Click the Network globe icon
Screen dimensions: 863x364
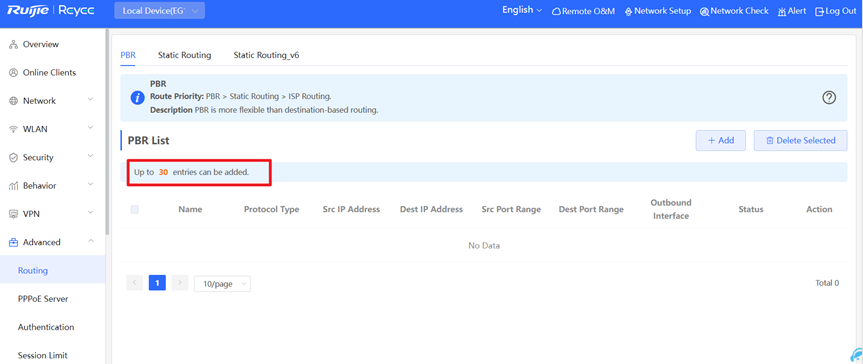[x=14, y=101]
